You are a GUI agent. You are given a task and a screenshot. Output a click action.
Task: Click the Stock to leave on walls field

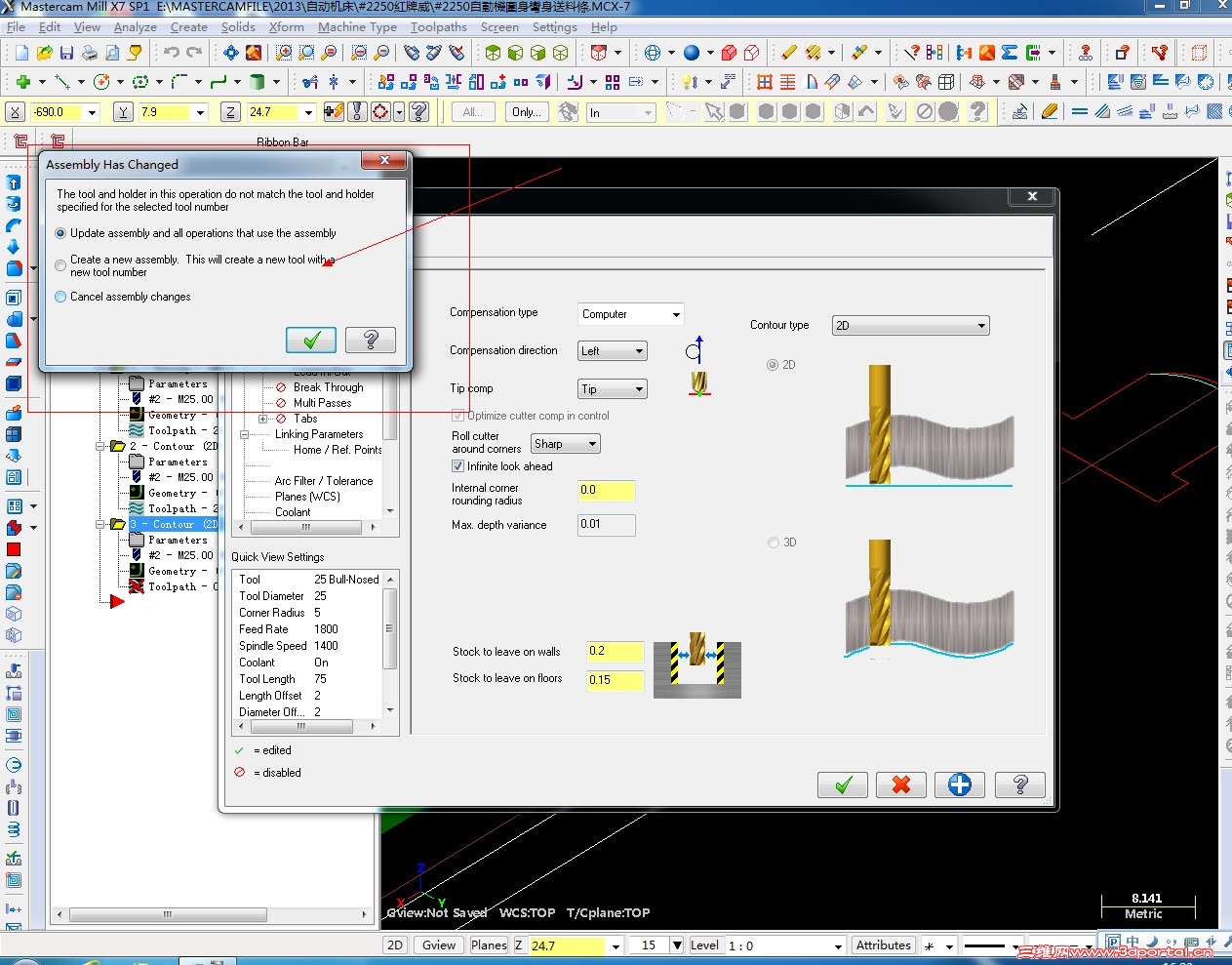pos(615,652)
